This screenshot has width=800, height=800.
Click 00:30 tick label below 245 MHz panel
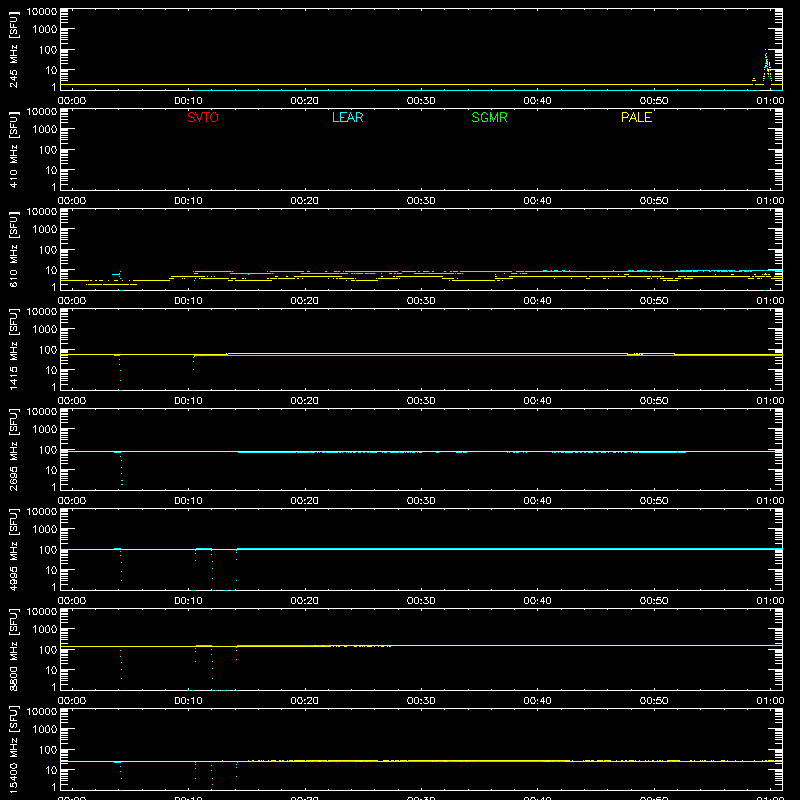pyautogui.click(x=421, y=101)
